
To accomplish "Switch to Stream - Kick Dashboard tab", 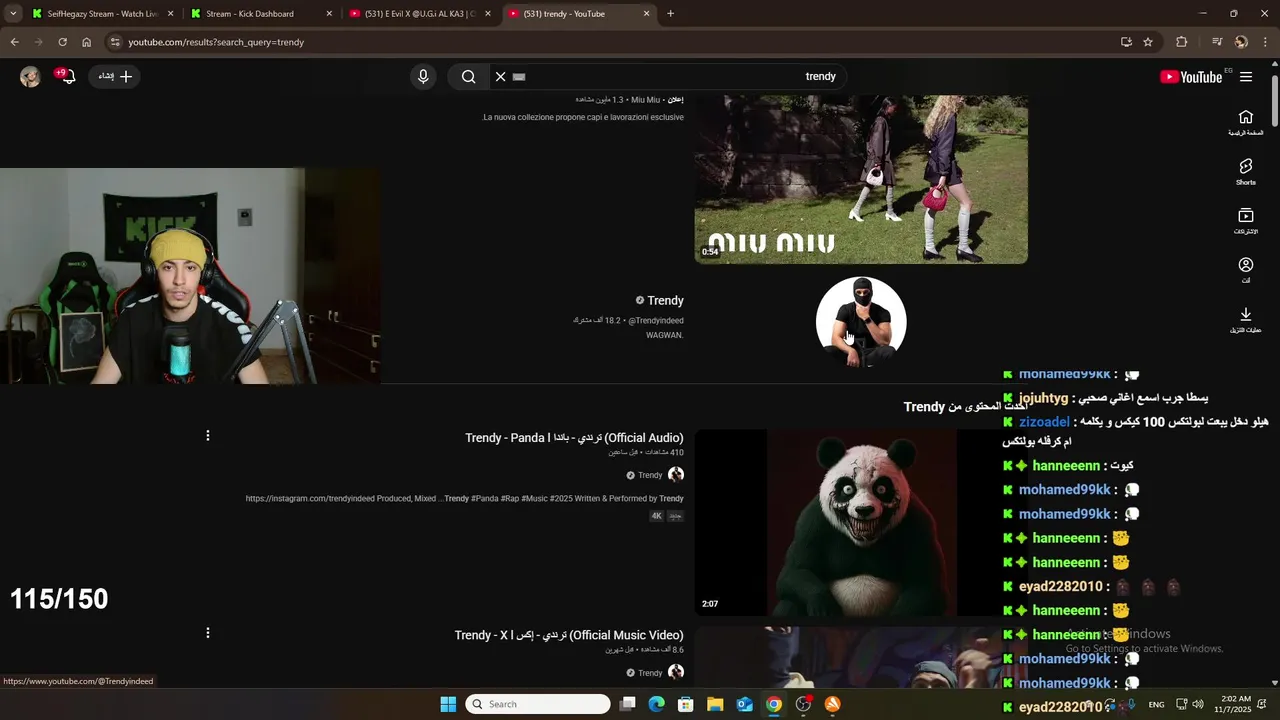I will (260, 14).
